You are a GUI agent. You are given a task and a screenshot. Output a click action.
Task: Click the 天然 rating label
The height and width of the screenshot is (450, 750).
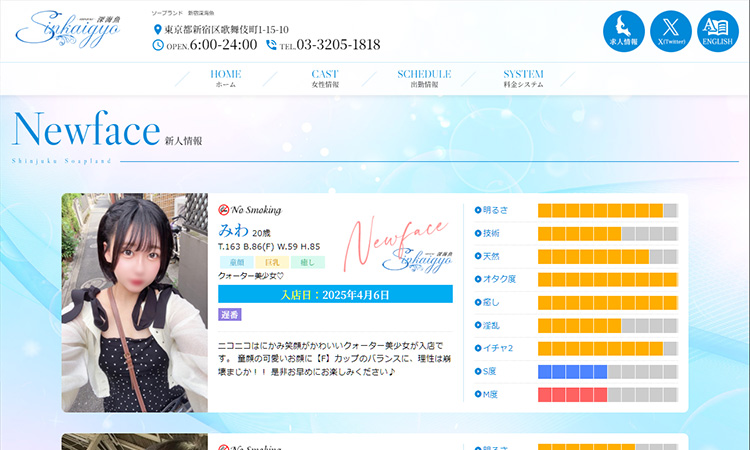tap(491, 256)
